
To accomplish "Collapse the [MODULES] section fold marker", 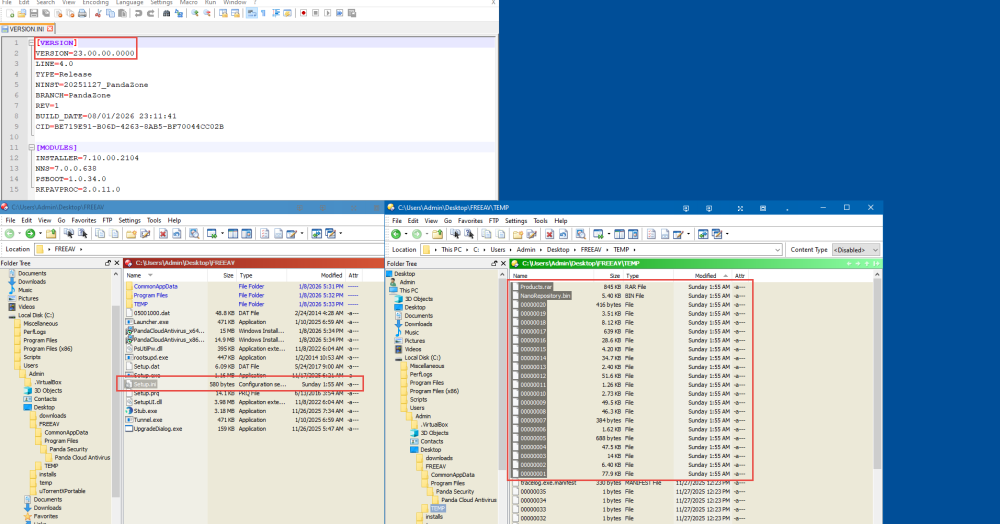I will (x=31, y=147).
